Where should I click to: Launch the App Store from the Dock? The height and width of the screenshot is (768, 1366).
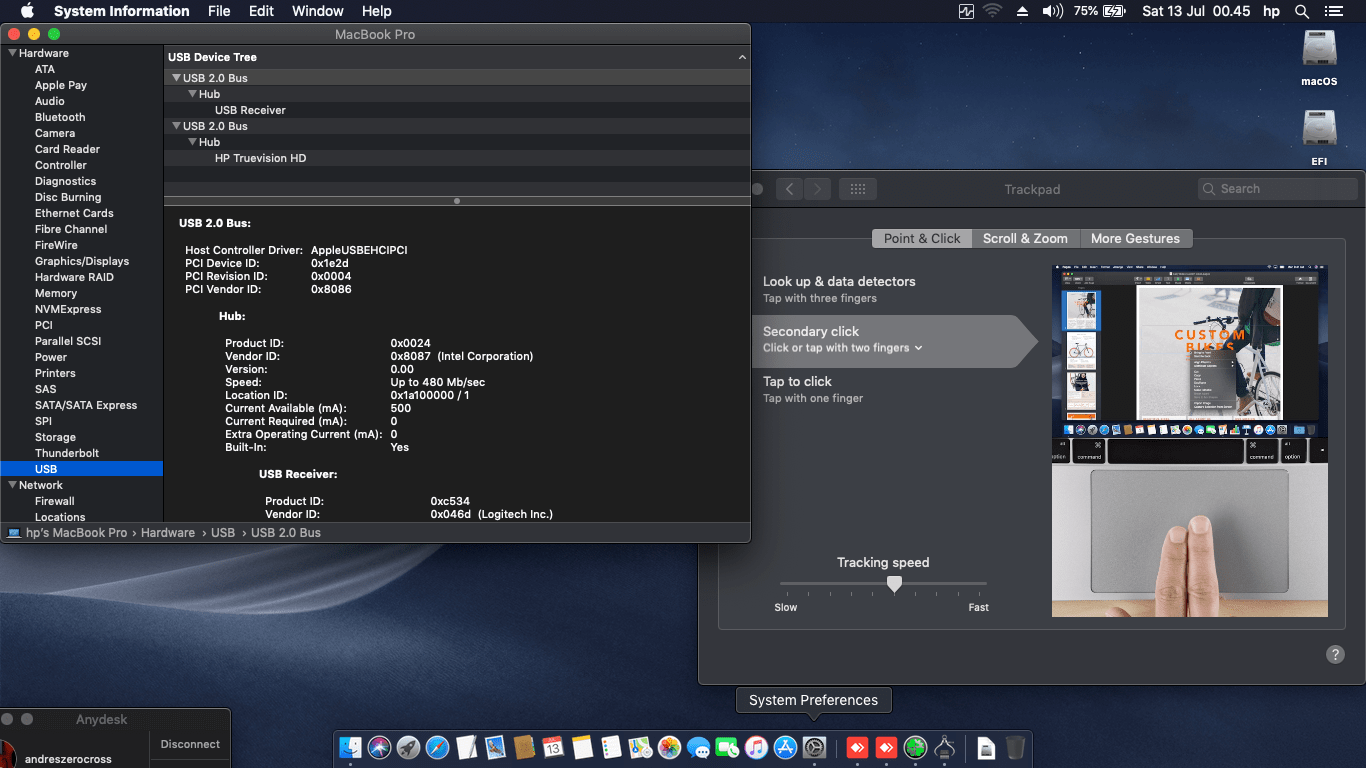tap(785, 747)
